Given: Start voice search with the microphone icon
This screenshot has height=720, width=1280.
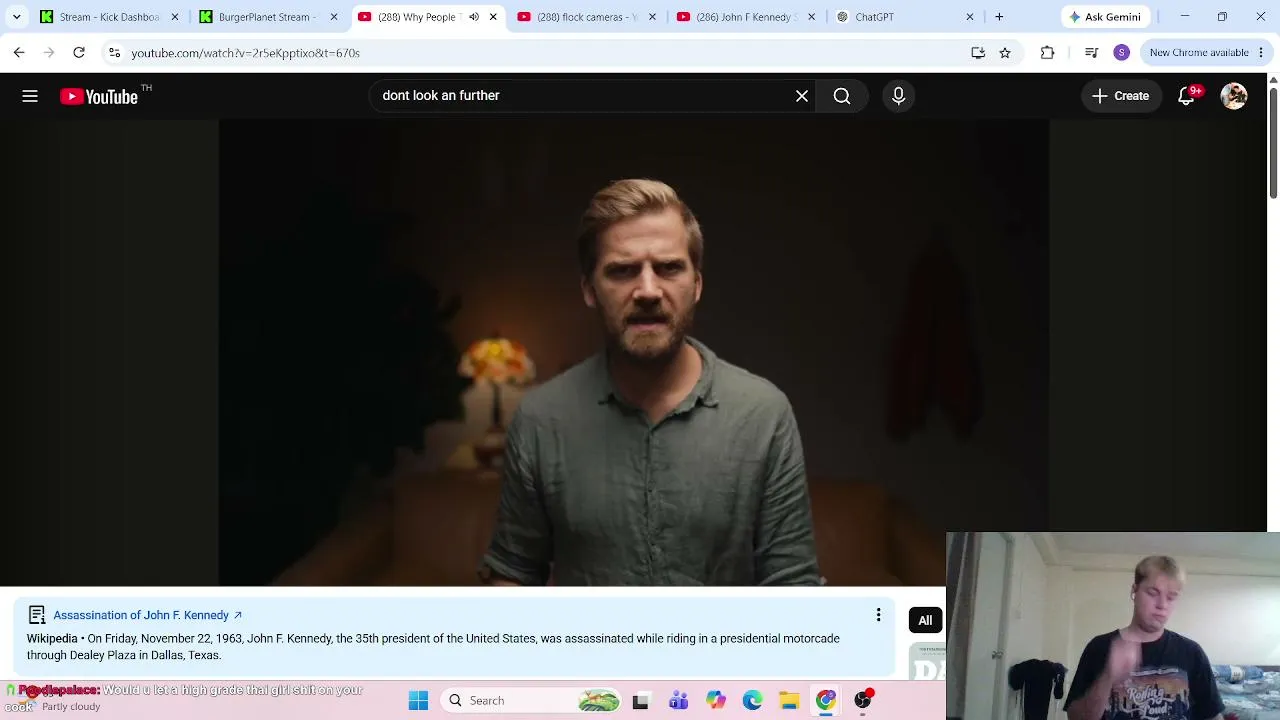Looking at the screenshot, I should click(898, 96).
